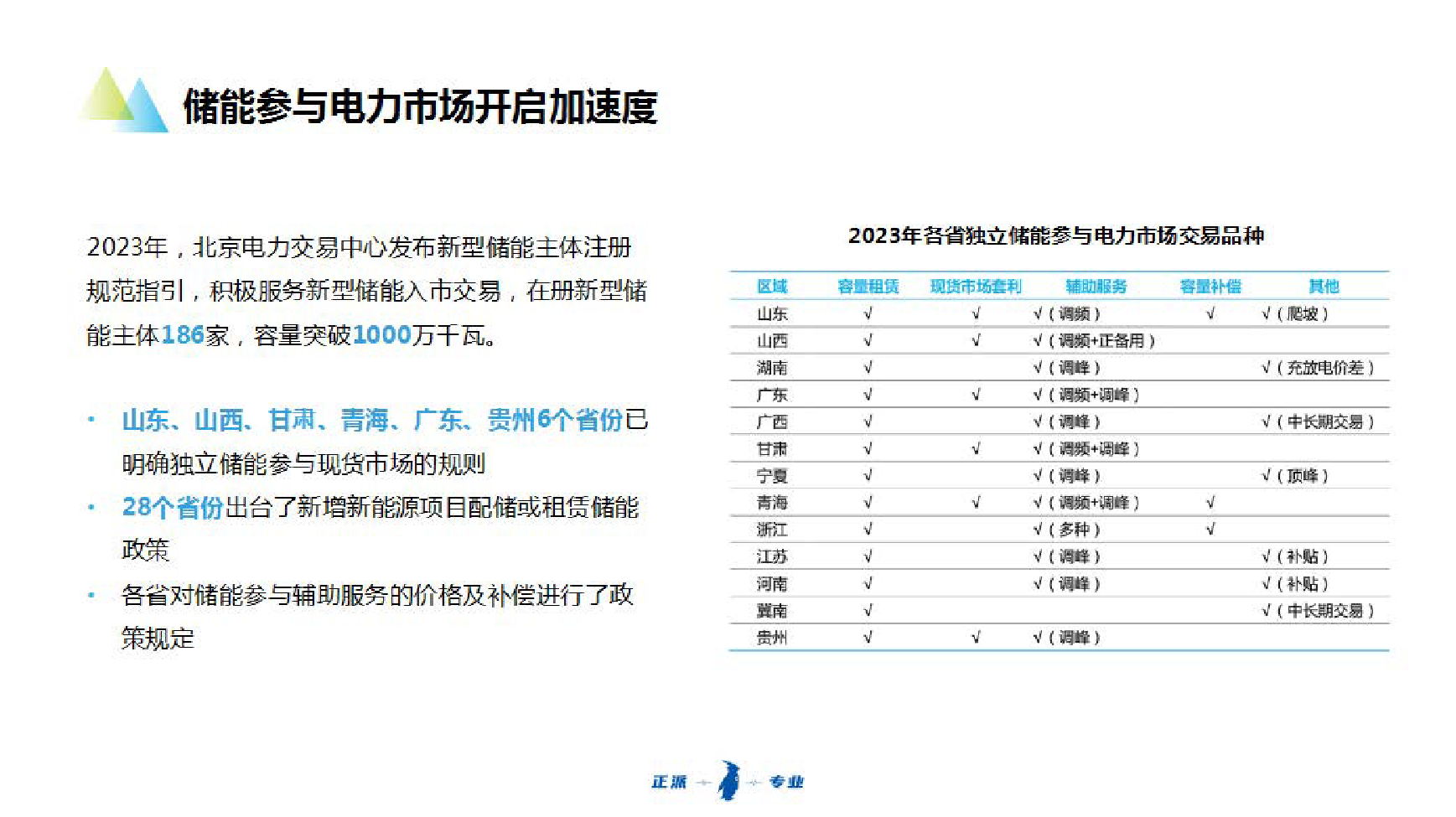Click the √(中长期交易) cell in the 广西 row
The width and height of the screenshot is (1456, 817).
1318,421
